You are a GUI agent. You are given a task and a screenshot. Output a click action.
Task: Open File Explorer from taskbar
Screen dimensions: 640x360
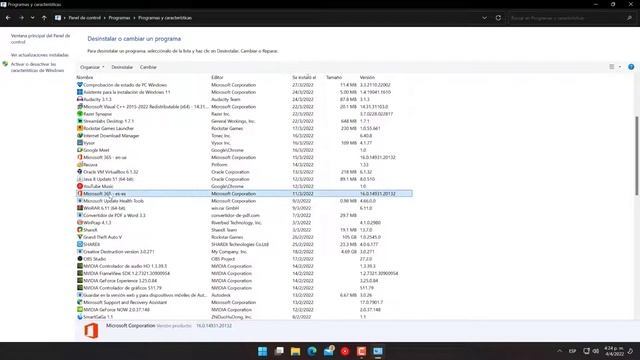click(296, 351)
